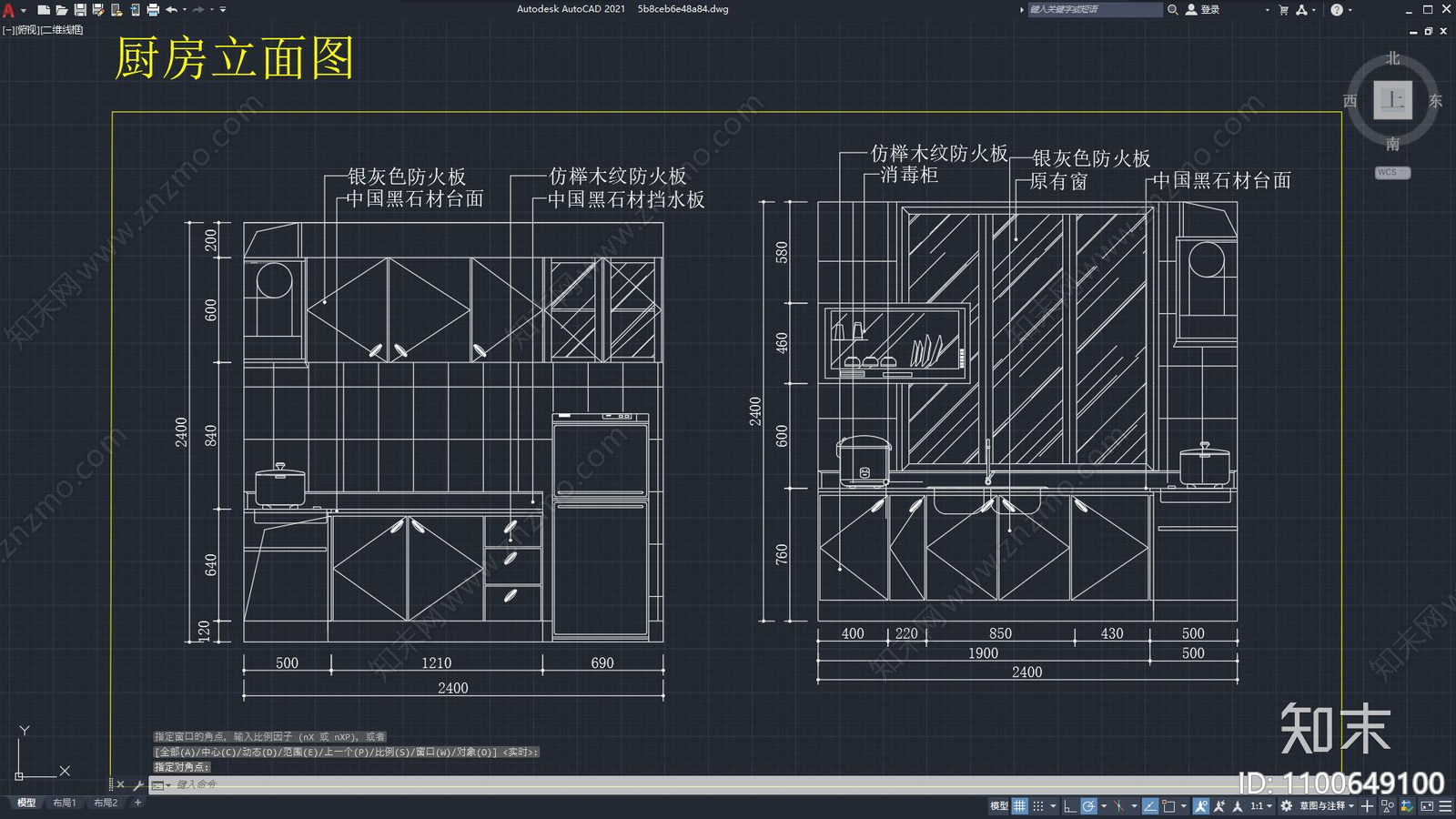1456x819 pixels.
Task: Click the Plot printer icon
Action: click(153, 9)
